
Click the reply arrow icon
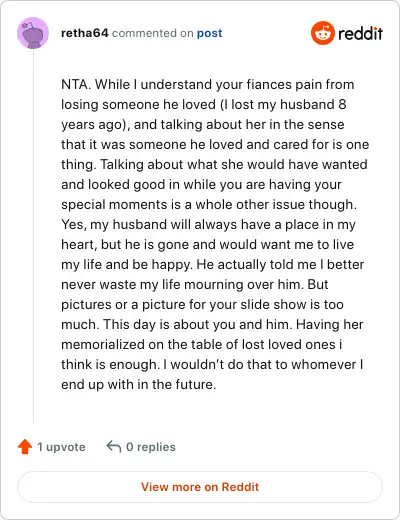[x=114, y=447]
